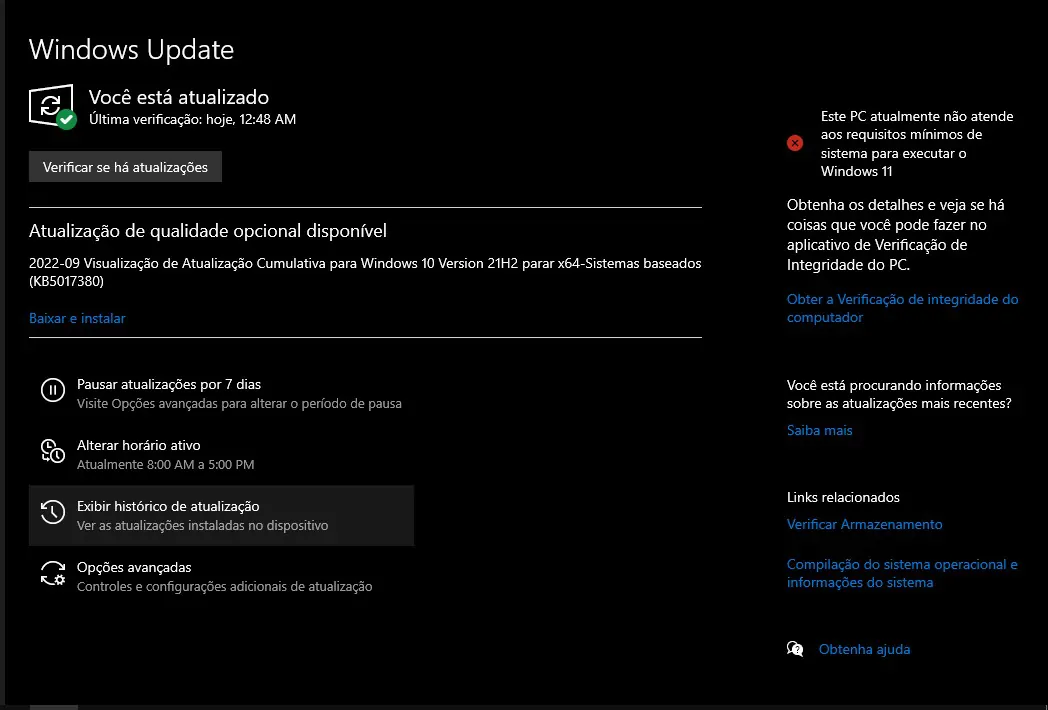Click the gear-sync icon for Opções avançadas
This screenshot has height=710, width=1048.
(x=53, y=573)
